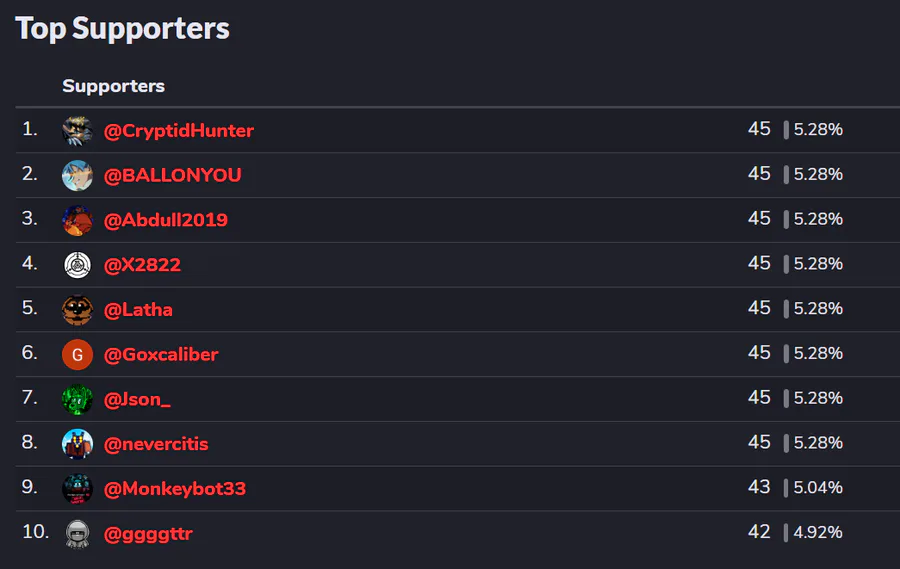Open the green avatar for @Json_

pyautogui.click(x=77, y=399)
